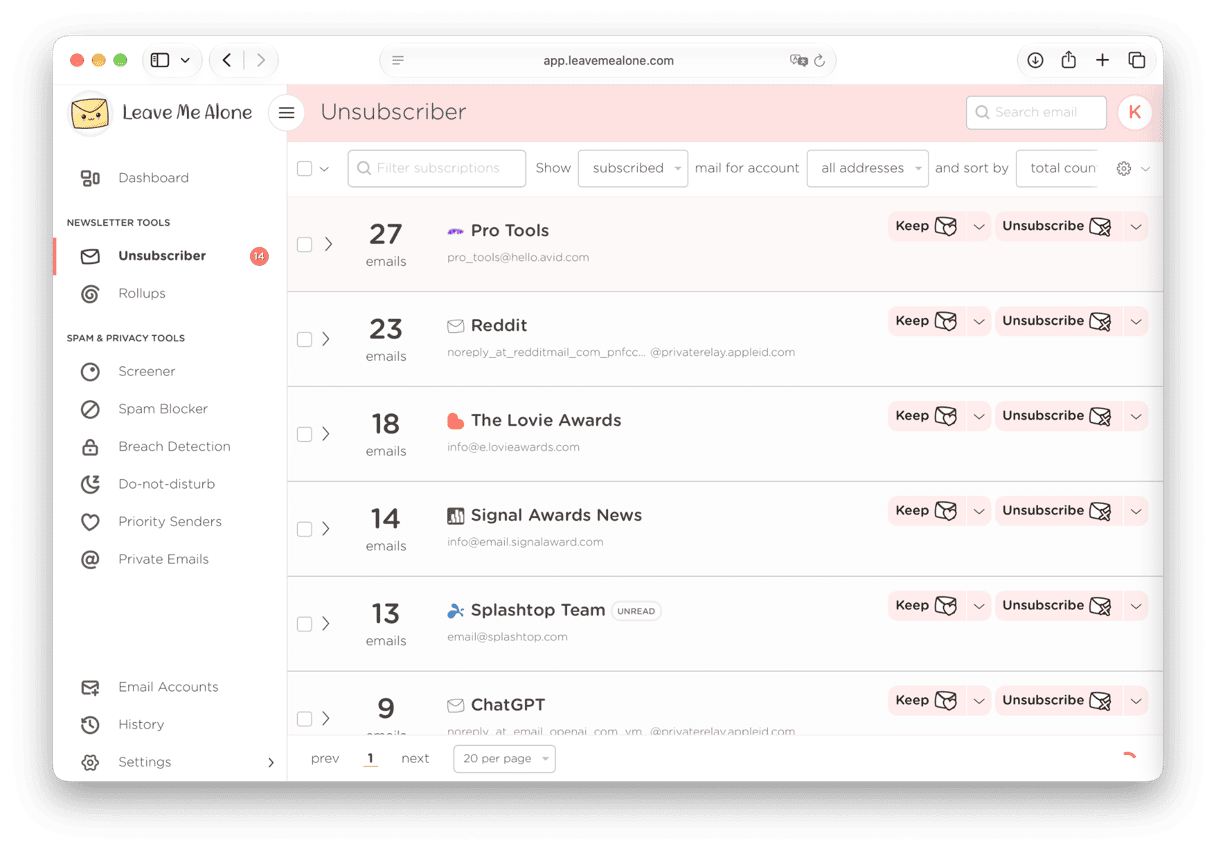Keep the Reddit subscription
This screenshot has height=851, width=1216.
(926, 322)
